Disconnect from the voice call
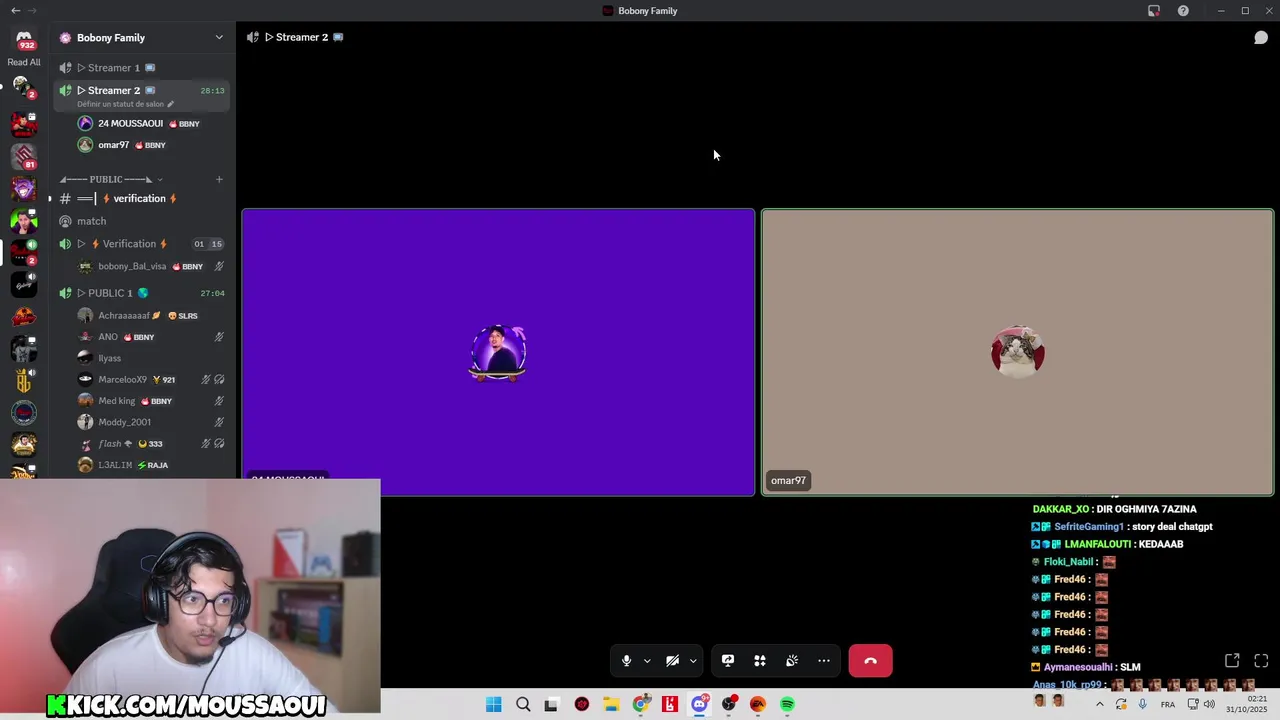Image resolution: width=1280 pixels, height=720 pixels. pos(870,661)
